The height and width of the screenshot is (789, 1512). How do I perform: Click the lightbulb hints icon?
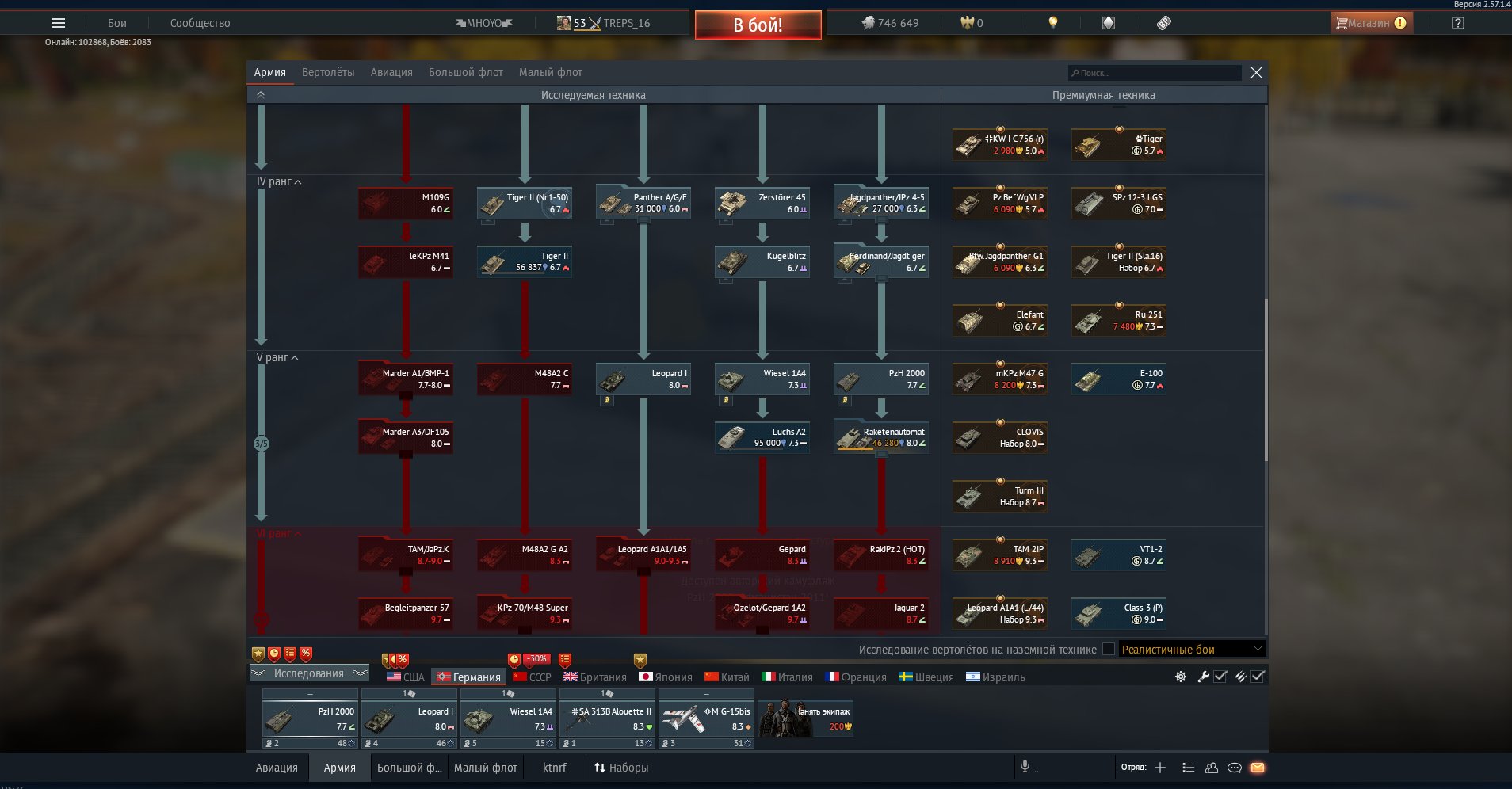[x=1053, y=23]
